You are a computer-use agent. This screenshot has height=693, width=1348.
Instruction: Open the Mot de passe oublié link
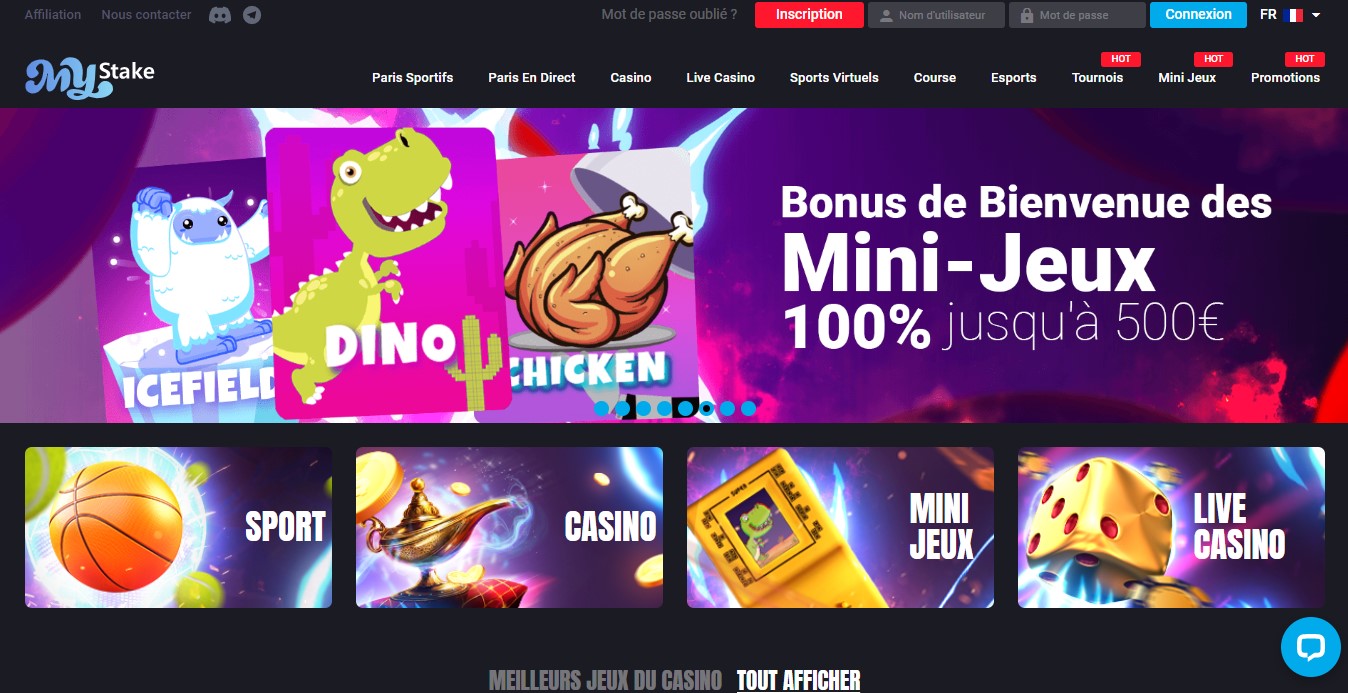pyautogui.click(x=669, y=14)
